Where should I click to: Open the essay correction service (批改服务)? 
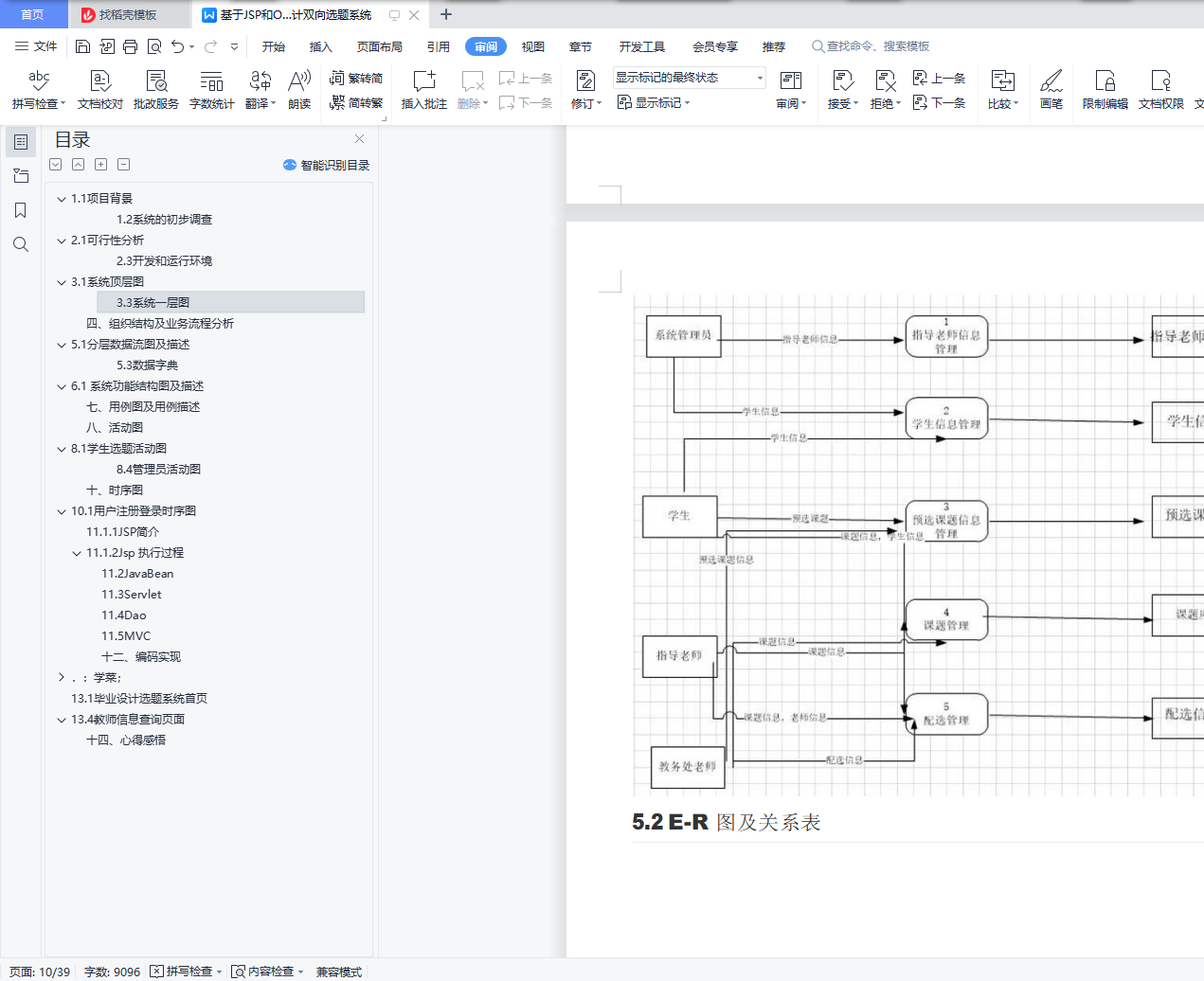(156, 90)
